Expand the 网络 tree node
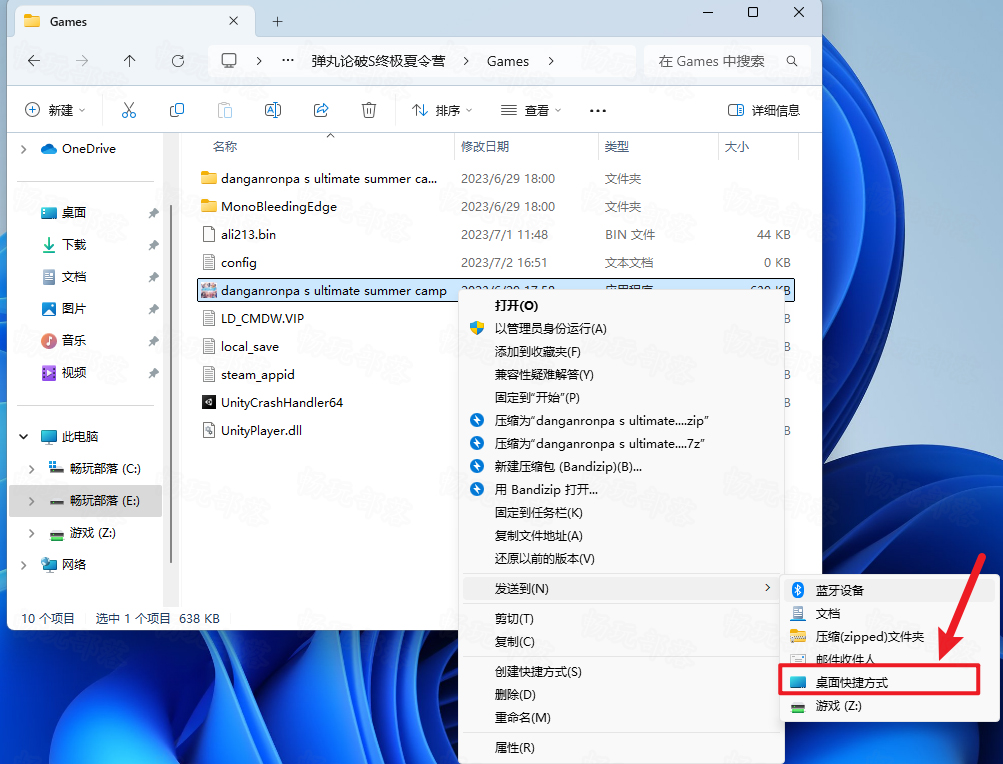Screen dimensions: 1003x764 click(24, 565)
